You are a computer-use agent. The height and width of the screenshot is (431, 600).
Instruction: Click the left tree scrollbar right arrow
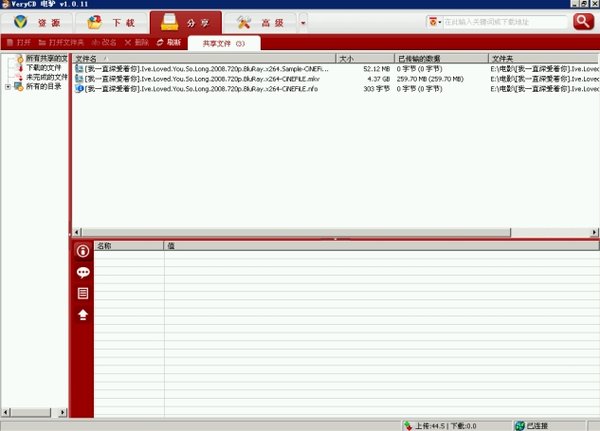coord(63,412)
